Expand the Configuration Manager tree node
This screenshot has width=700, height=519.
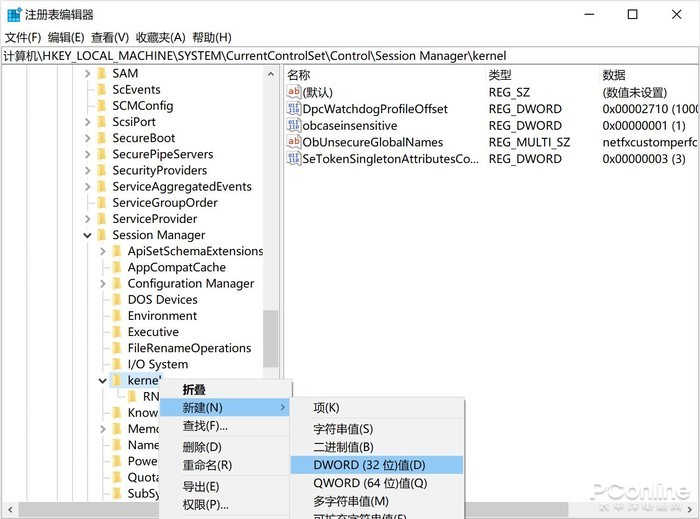[x=103, y=283]
